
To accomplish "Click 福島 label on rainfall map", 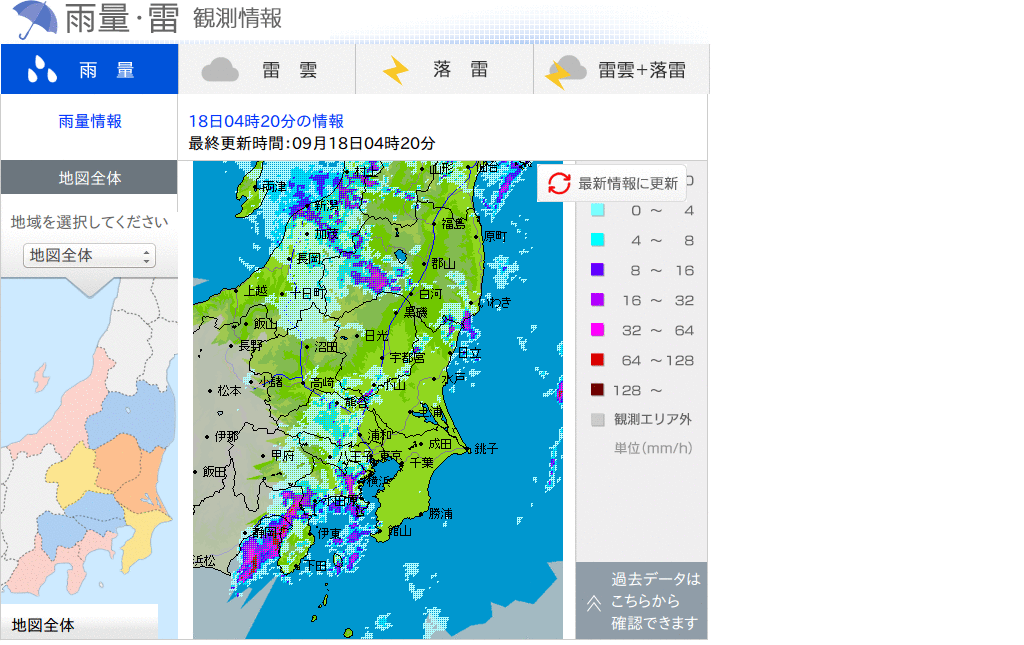I will click(453, 223).
